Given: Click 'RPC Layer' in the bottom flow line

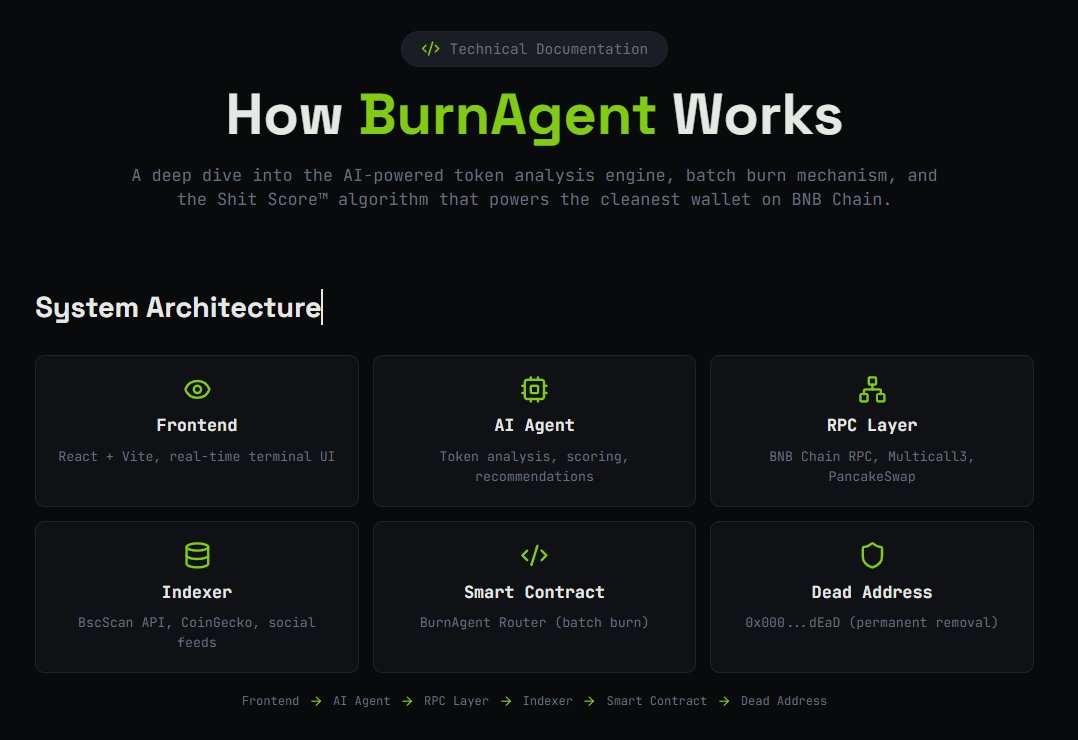Looking at the screenshot, I should [456, 701].
